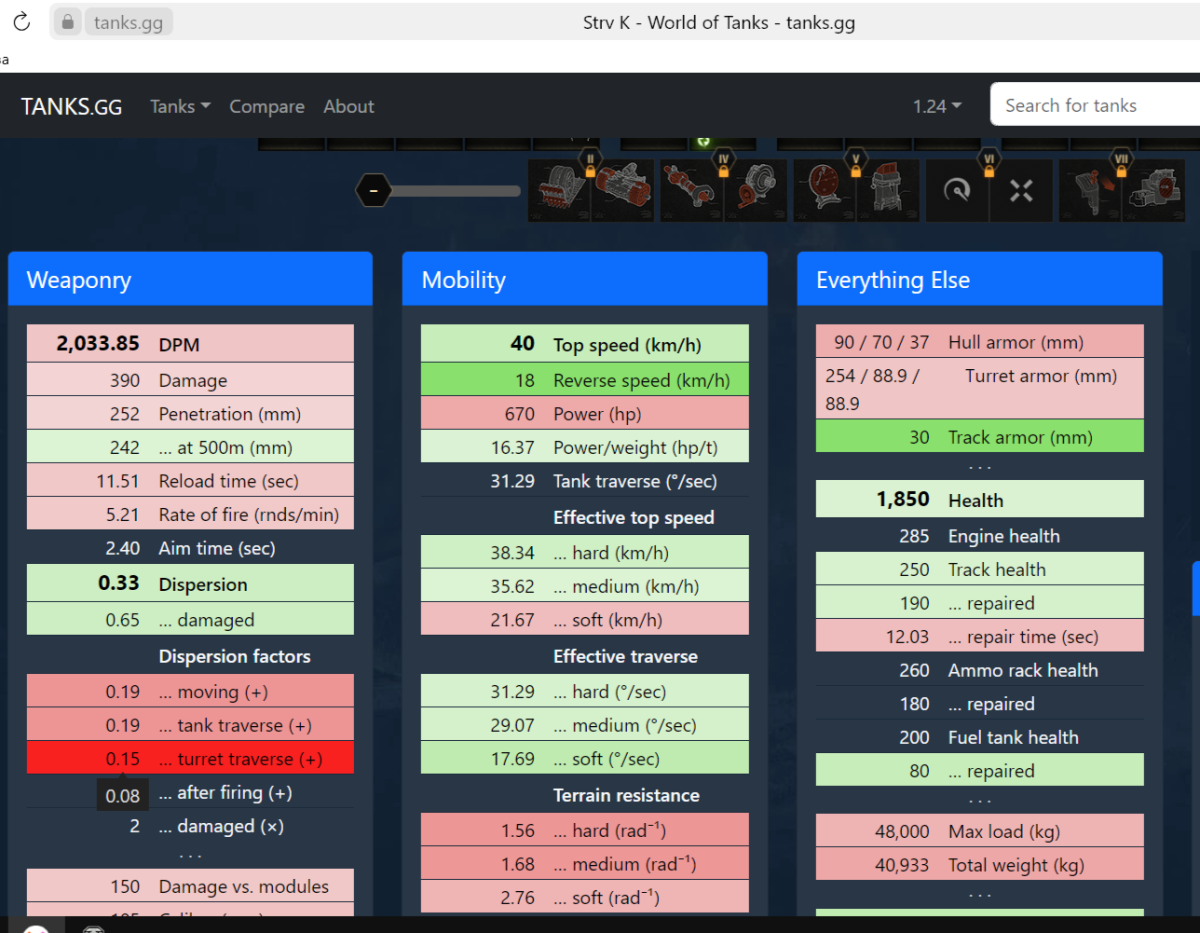1200x933 pixels.
Task: Click the level VII hexagon lock badge
Action: [1122, 163]
